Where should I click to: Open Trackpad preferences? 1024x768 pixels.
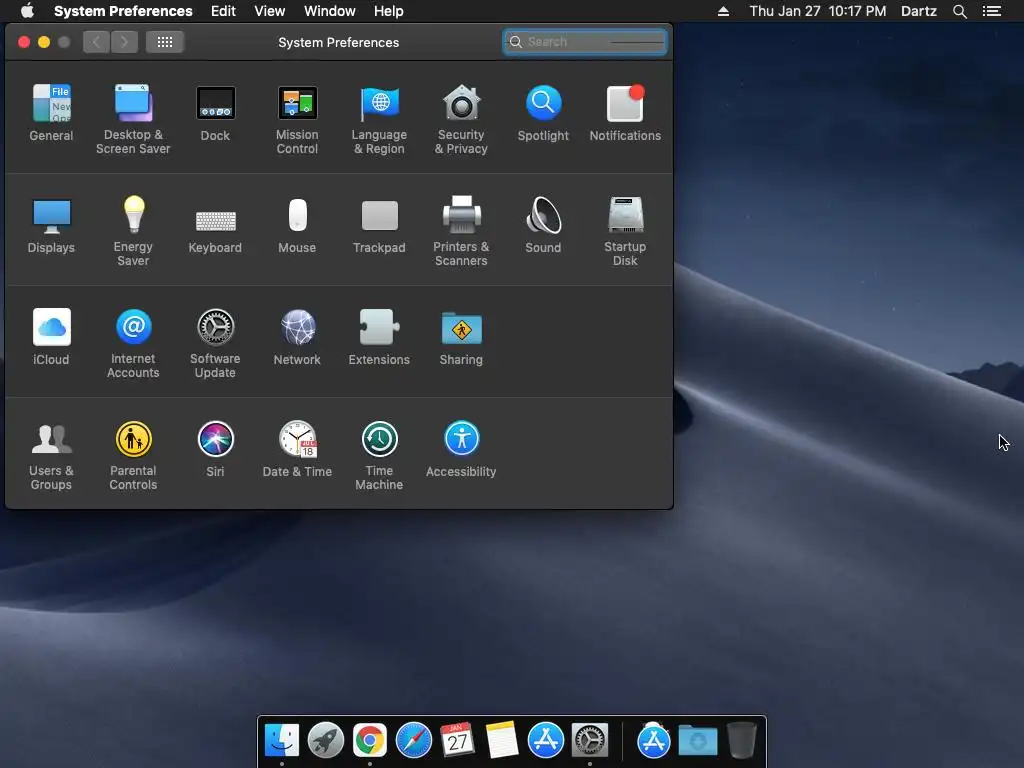379,225
